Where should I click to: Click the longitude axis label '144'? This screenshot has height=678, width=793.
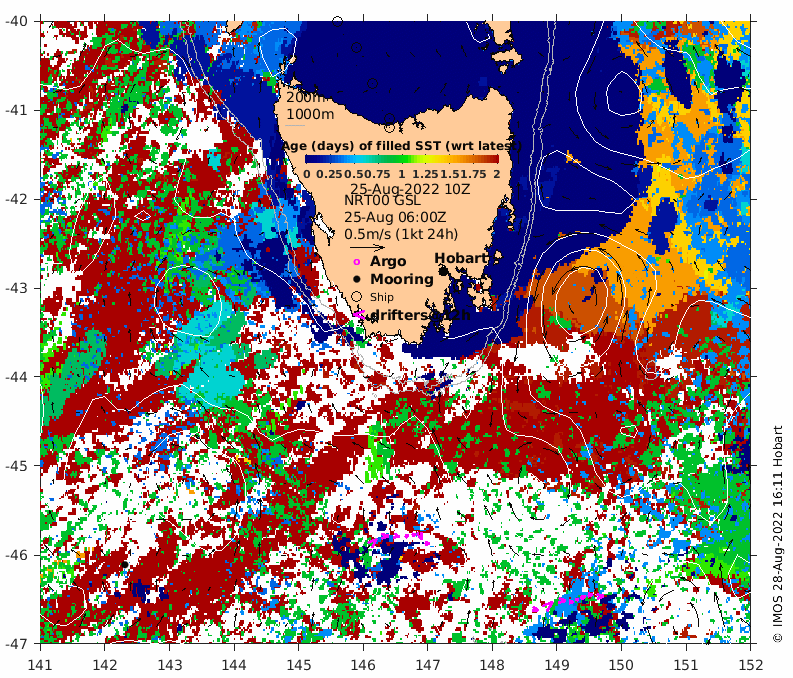pos(234,664)
